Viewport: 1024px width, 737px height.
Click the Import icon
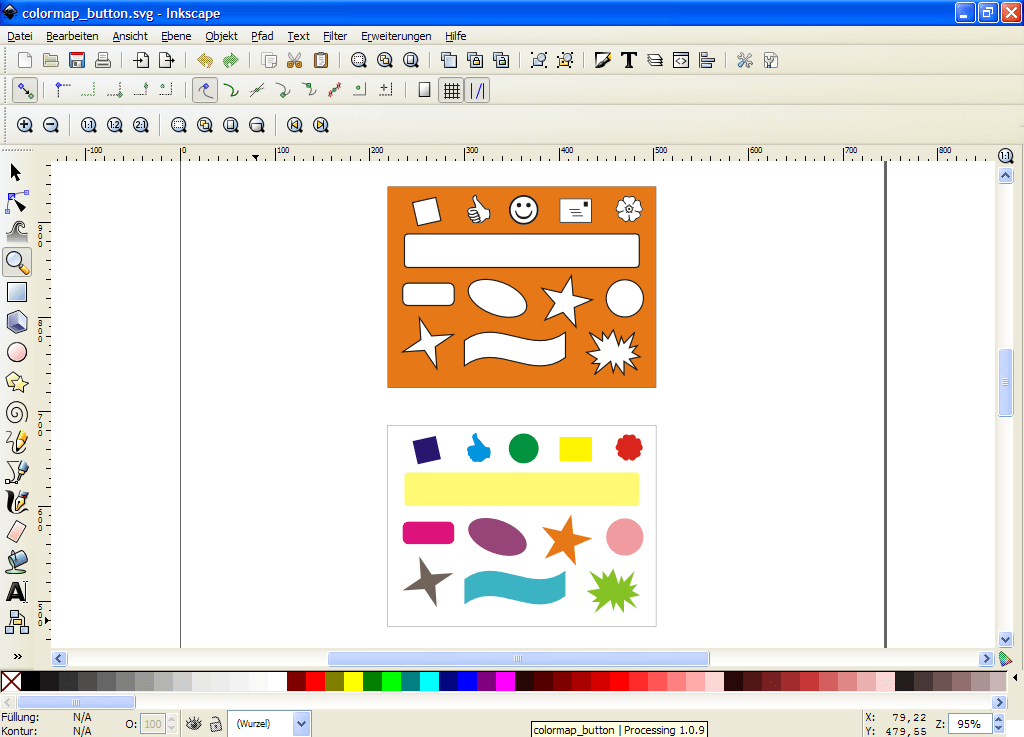coord(141,61)
